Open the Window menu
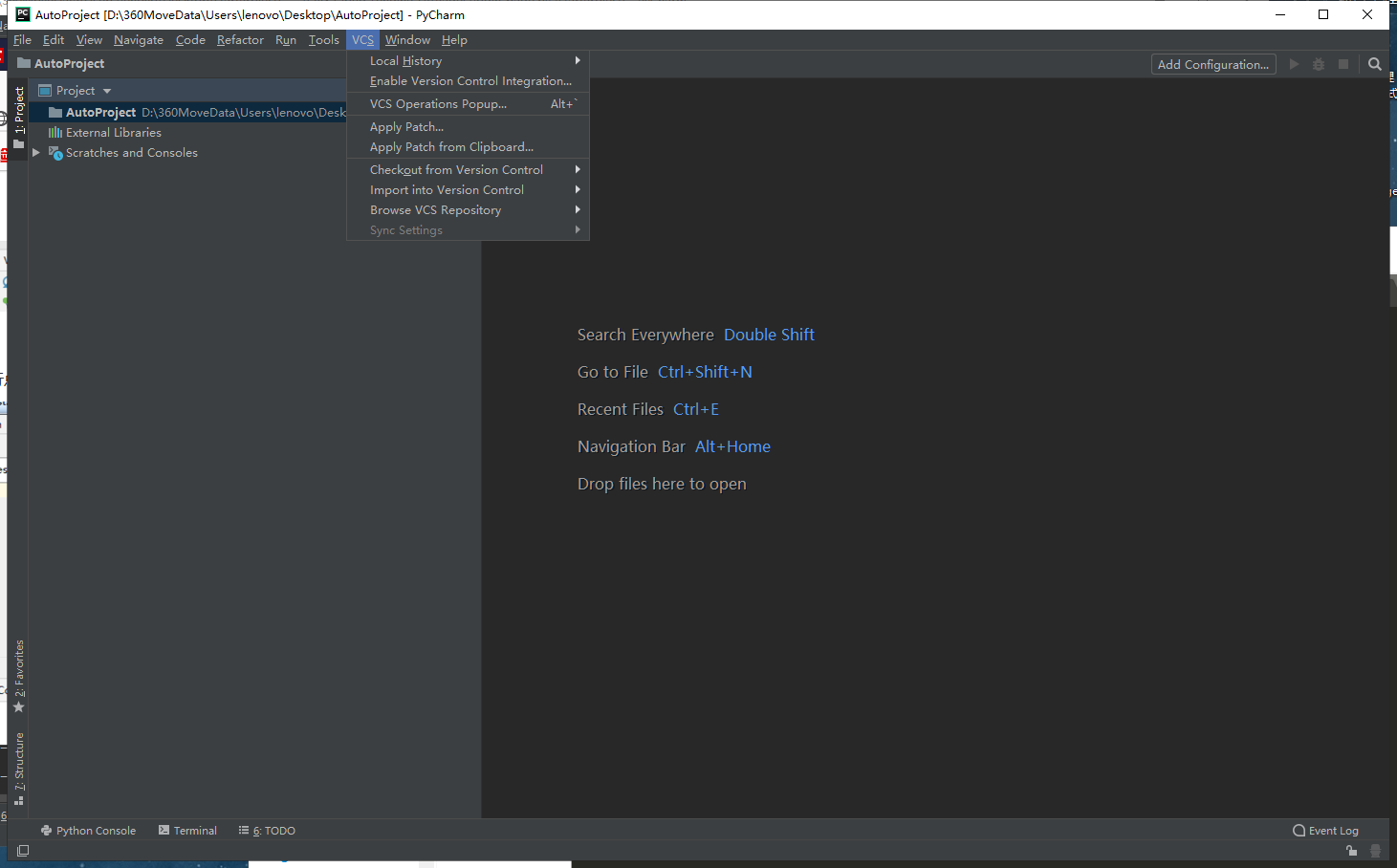 407,40
